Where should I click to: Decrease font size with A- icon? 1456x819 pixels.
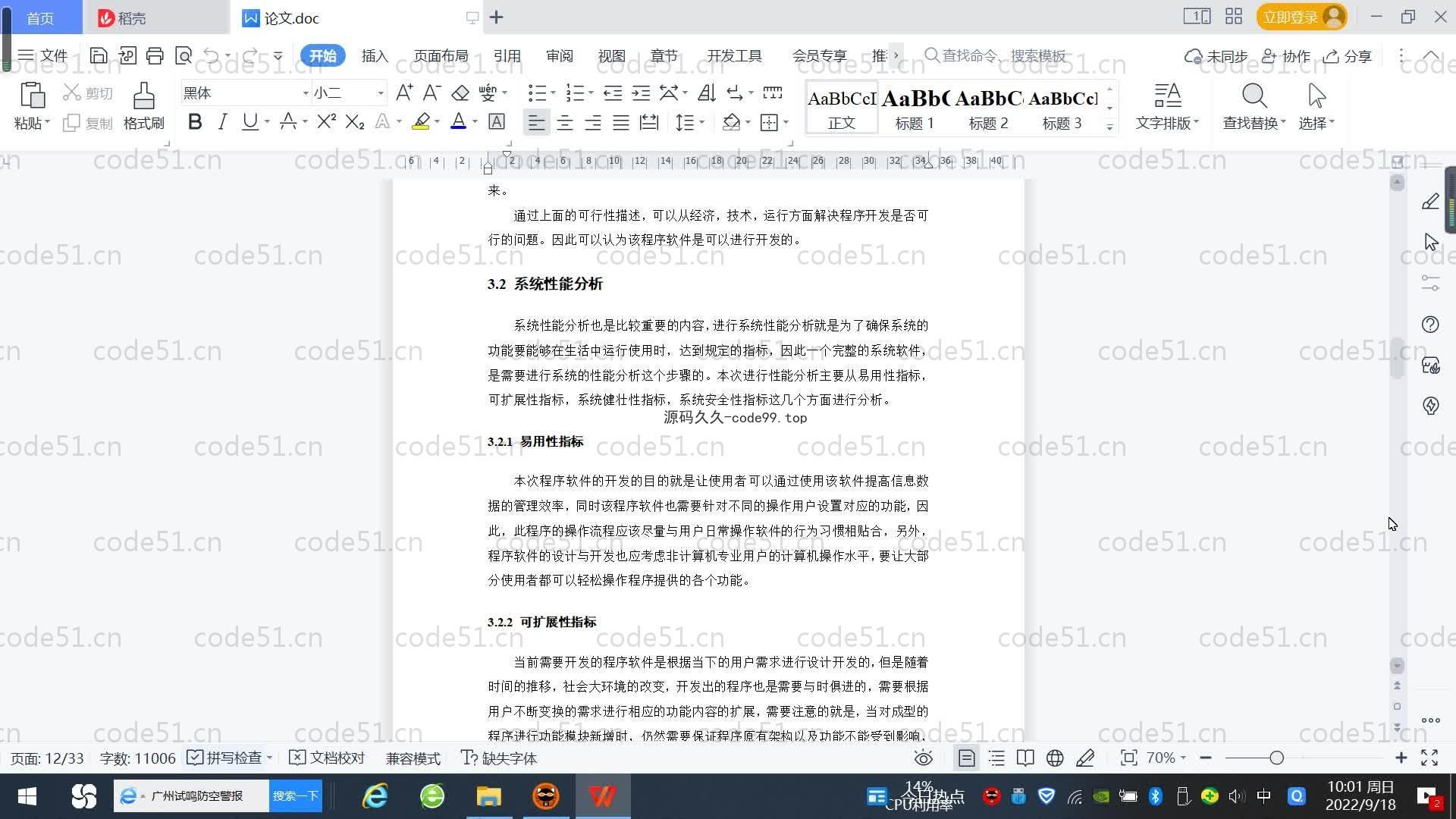[431, 93]
